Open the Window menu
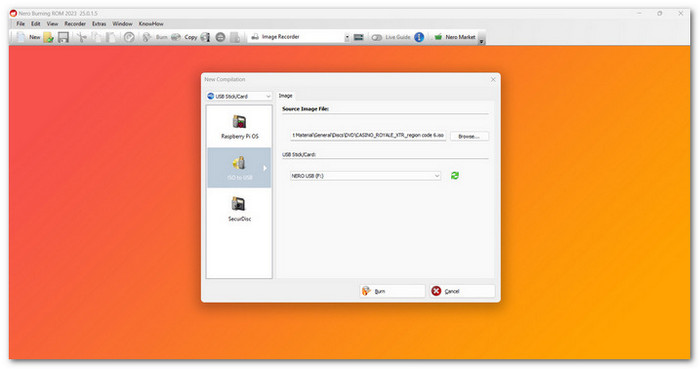Viewport: 700px width, 369px height. 122,24
